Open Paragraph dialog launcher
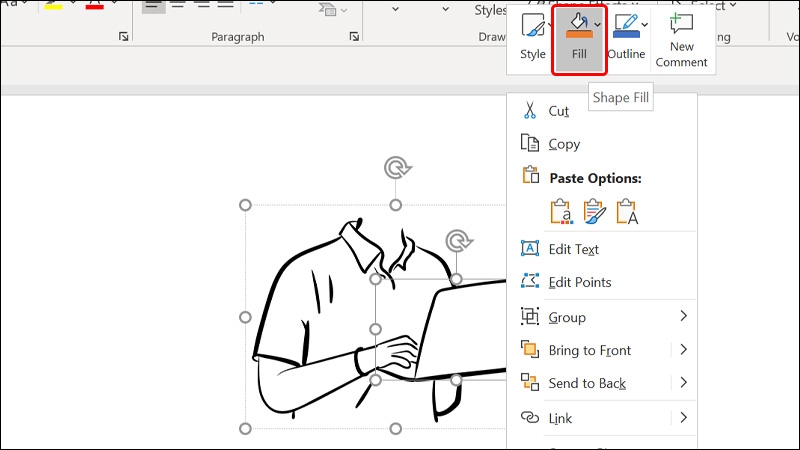This screenshot has height=450, width=800. (354, 36)
